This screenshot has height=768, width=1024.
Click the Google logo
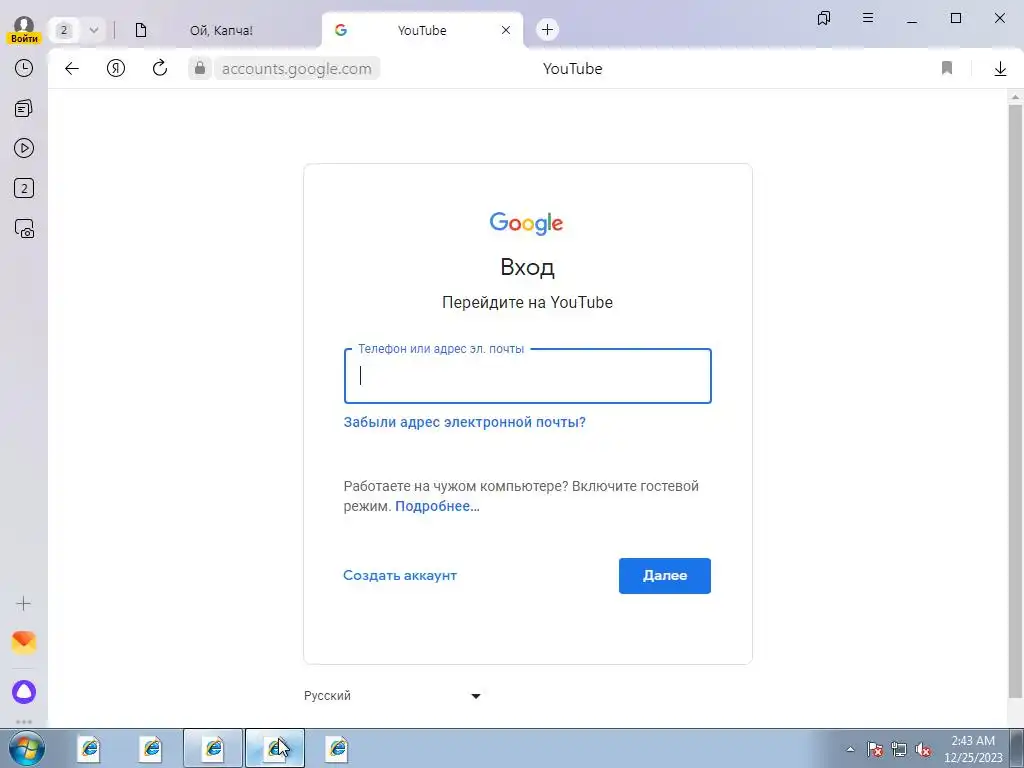pyautogui.click(x=526, y=223)
